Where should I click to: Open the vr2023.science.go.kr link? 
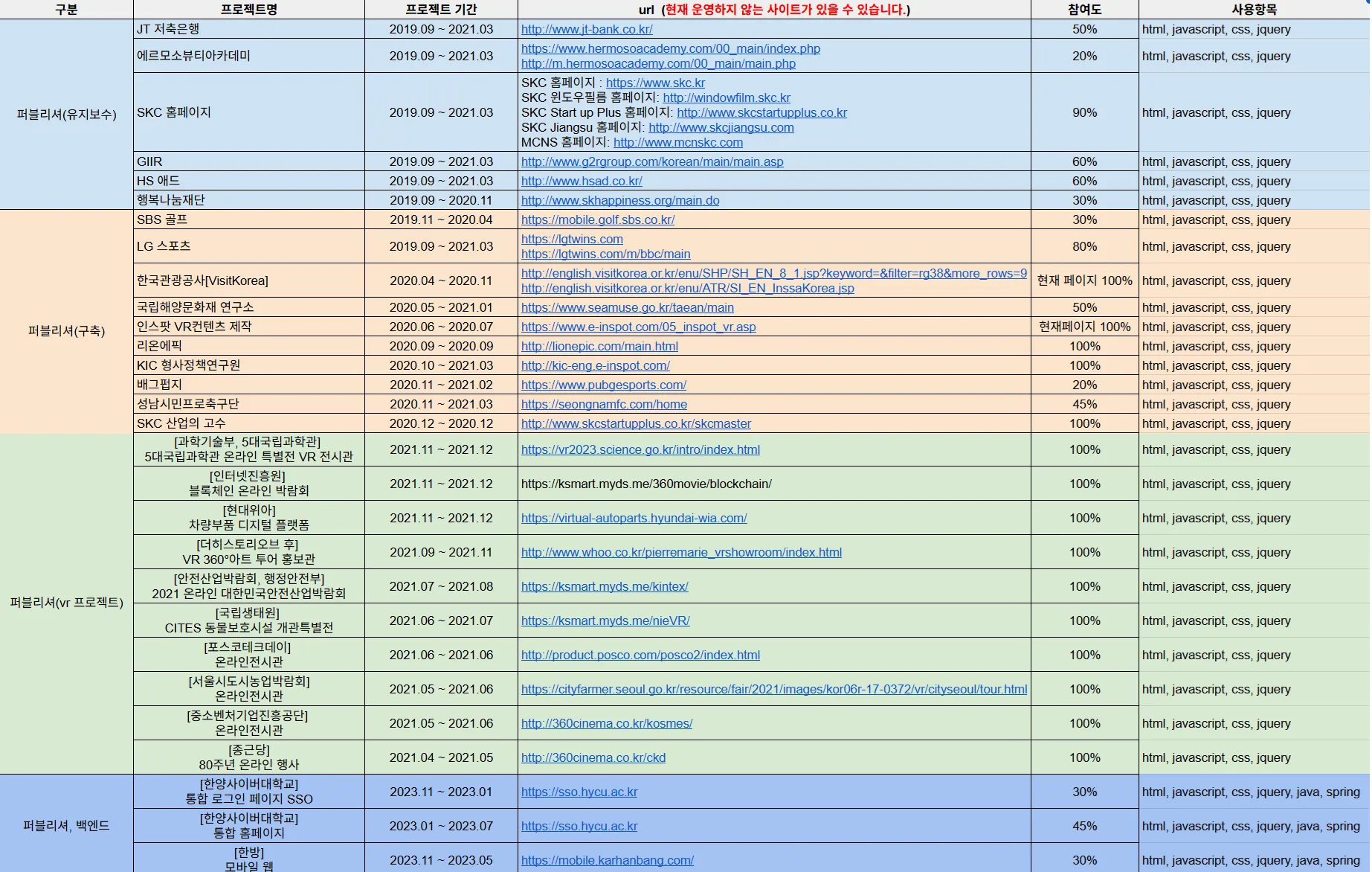pos(640,450)
